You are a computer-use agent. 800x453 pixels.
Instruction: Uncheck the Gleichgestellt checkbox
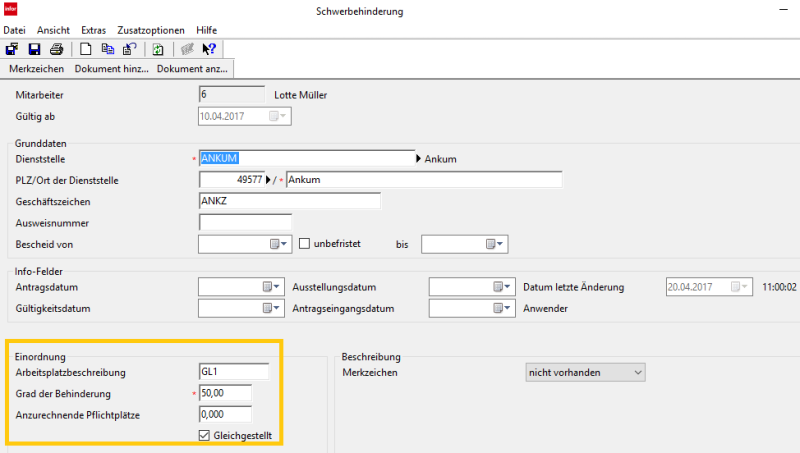[x=204, y=435]
